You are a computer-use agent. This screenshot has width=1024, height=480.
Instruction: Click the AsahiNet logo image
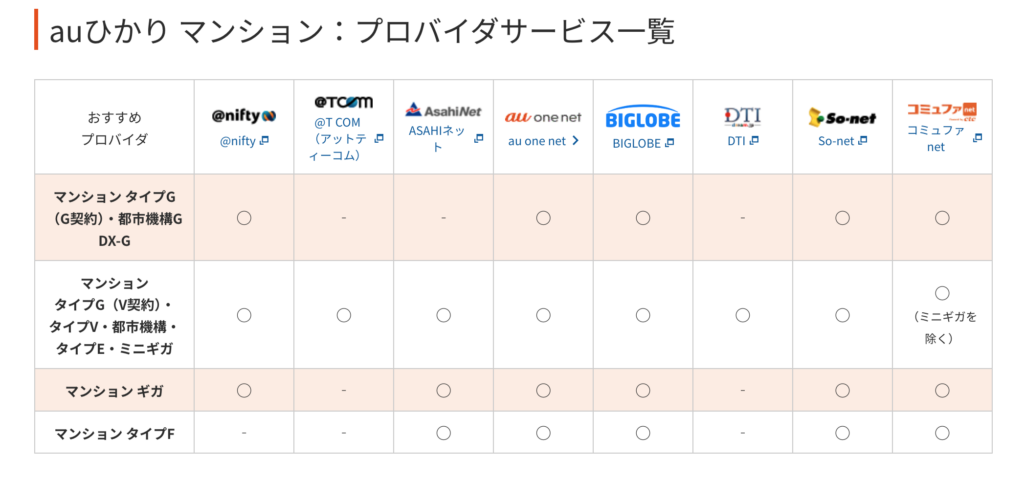pos(443,109)
